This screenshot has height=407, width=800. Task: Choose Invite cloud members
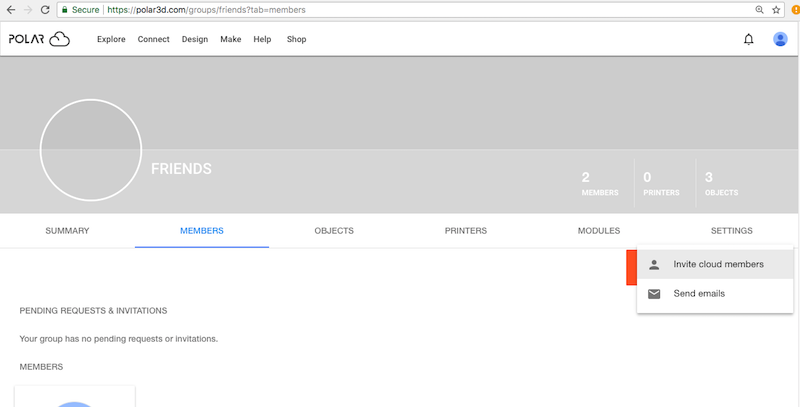(715, 264)
